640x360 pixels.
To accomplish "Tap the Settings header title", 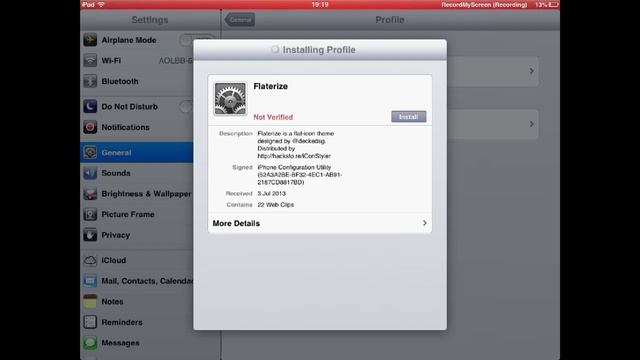I will tap(150, 20).
